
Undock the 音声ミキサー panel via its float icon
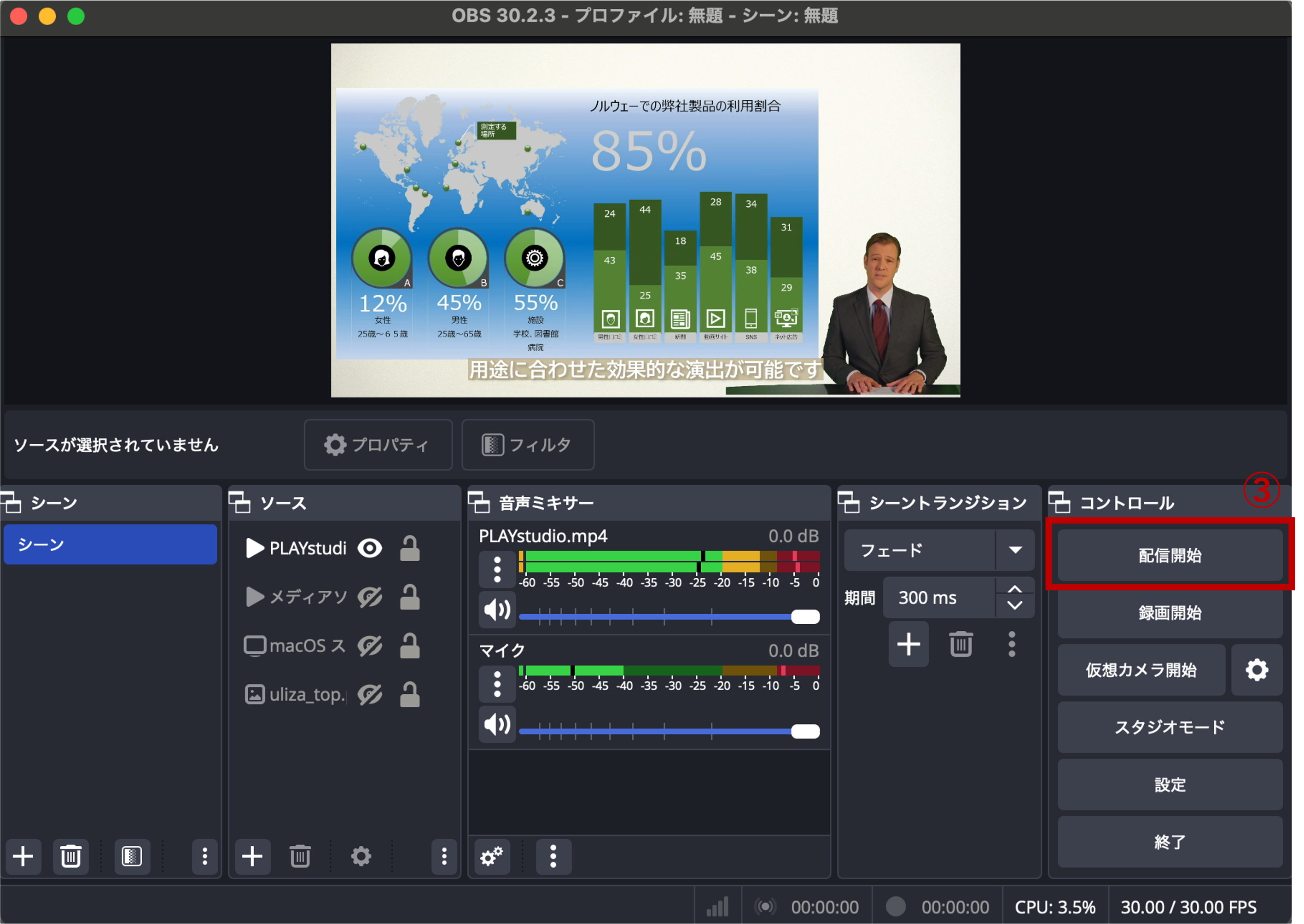point(479,502)
